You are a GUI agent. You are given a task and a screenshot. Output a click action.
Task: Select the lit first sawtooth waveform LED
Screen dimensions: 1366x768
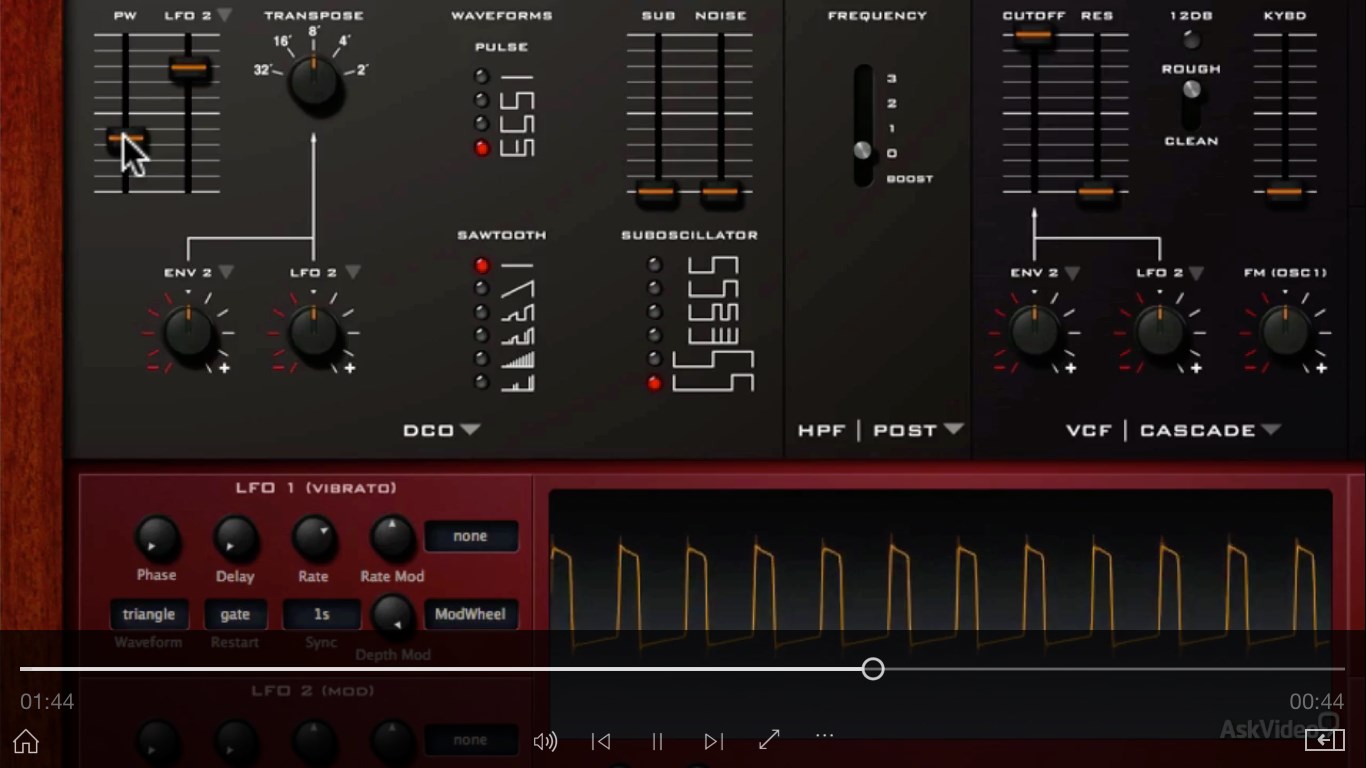(x=482, y=266)
